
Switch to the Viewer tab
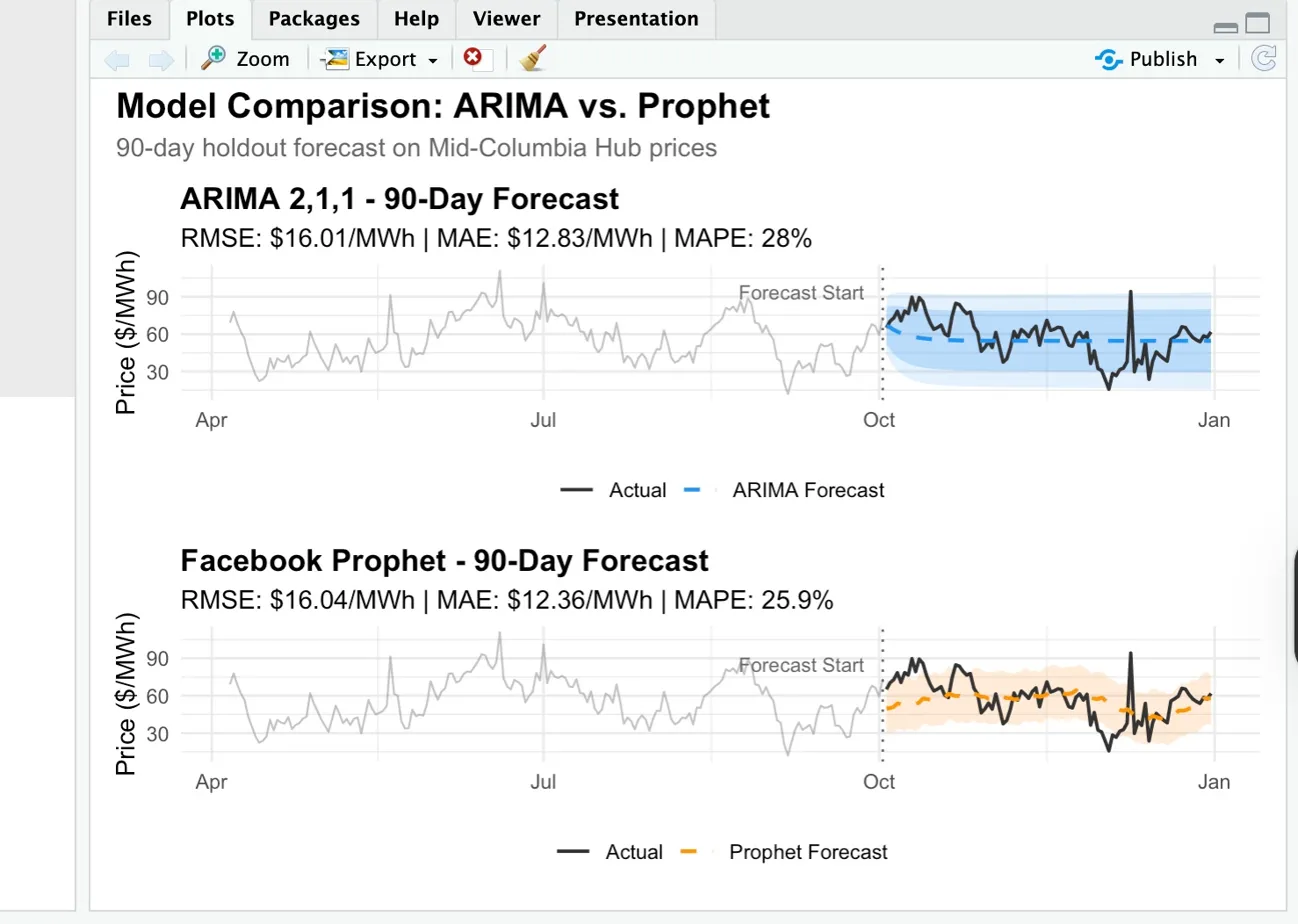(506, 18)
